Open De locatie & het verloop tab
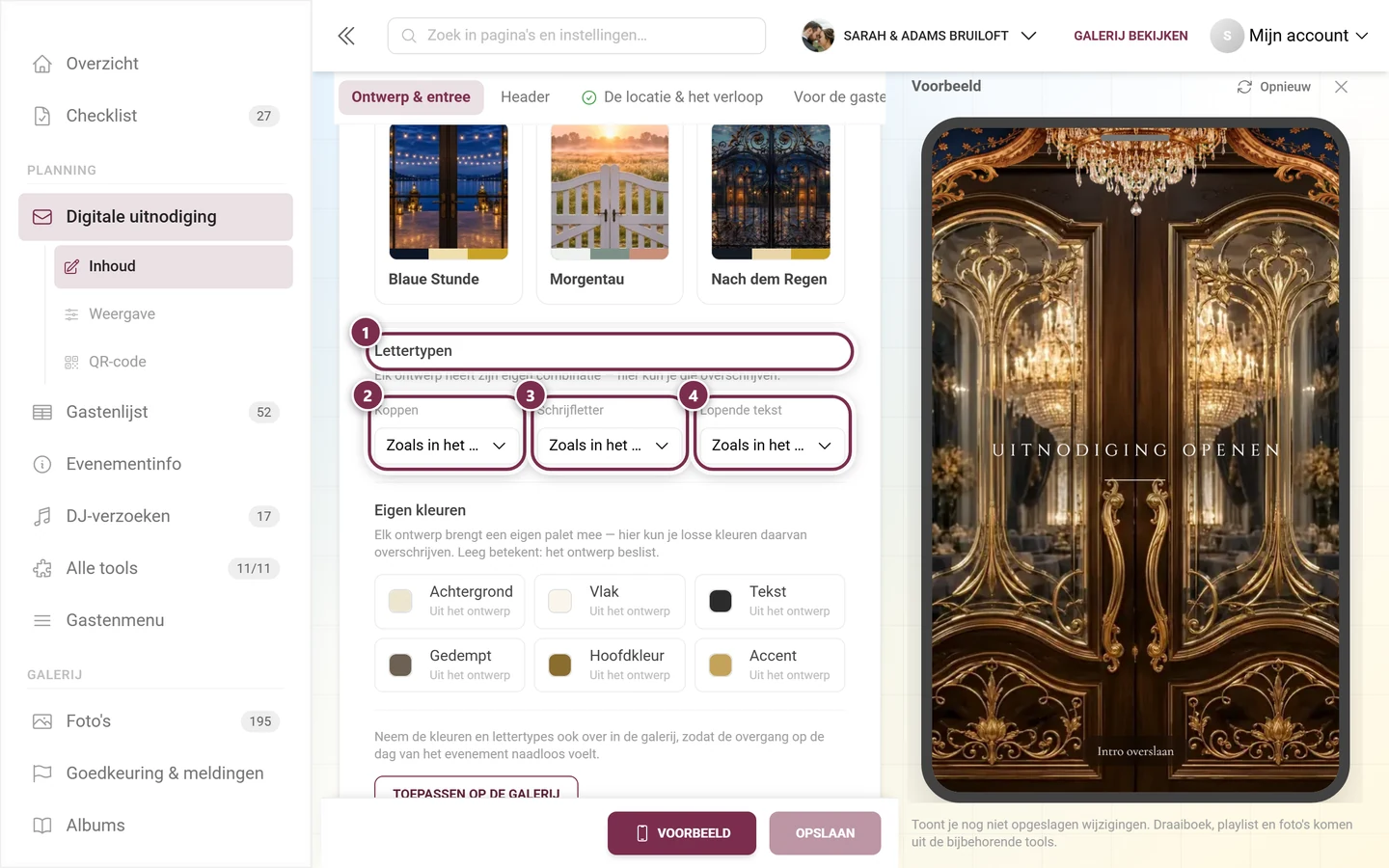Screen dimensions: 1389x868 pos(672,97)
